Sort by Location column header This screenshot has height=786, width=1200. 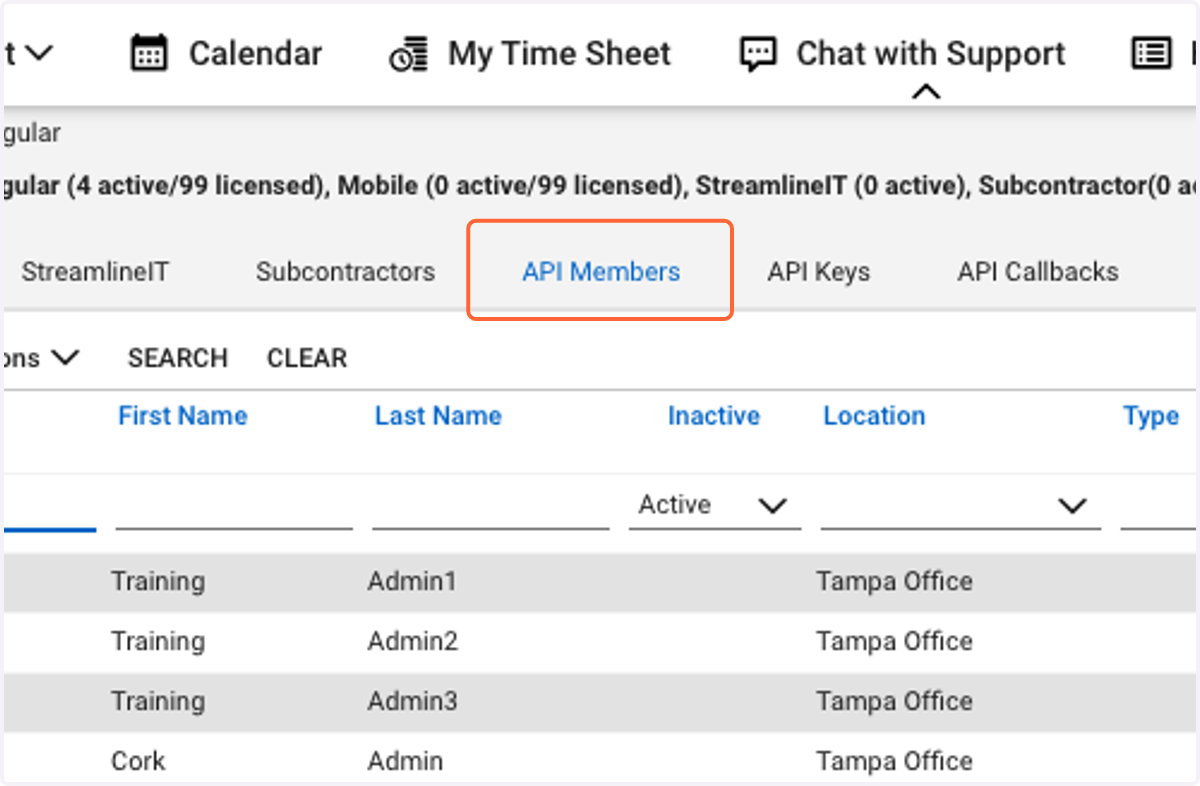coord(874,416)
